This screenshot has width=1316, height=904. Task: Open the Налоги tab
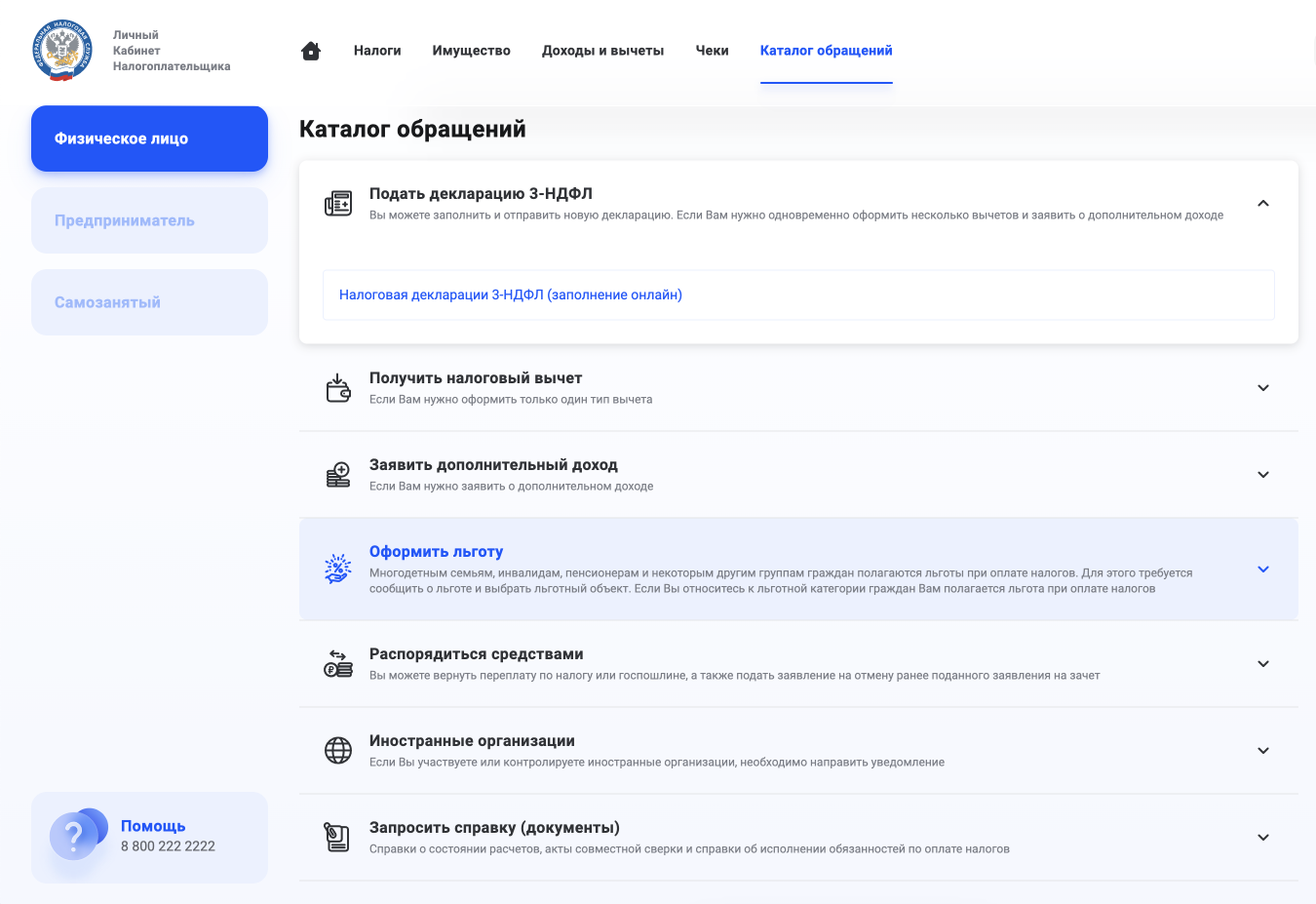click(377, 51)
